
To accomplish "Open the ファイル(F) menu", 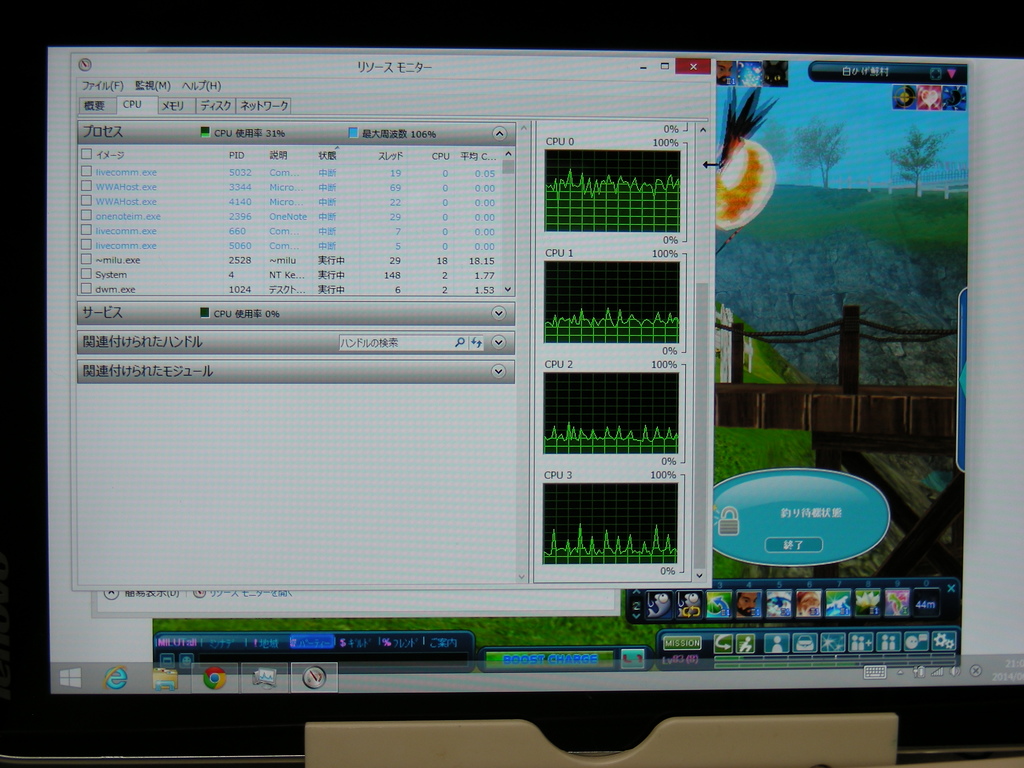I will click(102, 86).
